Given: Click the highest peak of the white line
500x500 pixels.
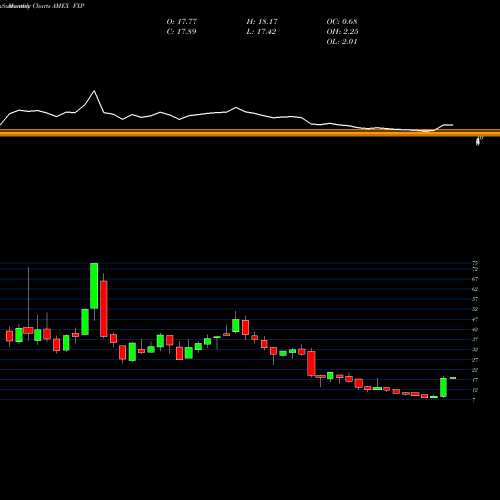Looking at the screenshot, I should tap(94, 91).
